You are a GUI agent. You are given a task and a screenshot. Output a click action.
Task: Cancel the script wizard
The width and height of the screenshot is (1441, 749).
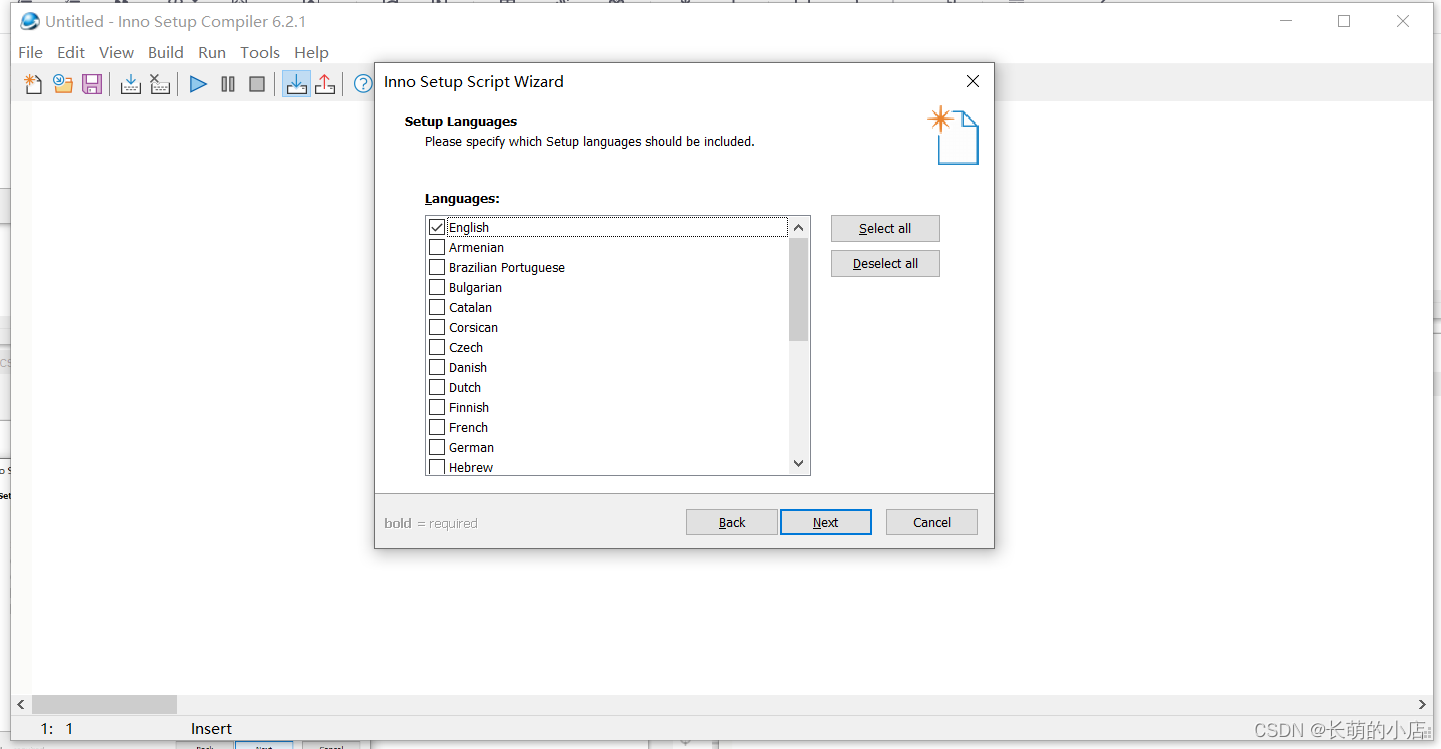click(932, 522)
